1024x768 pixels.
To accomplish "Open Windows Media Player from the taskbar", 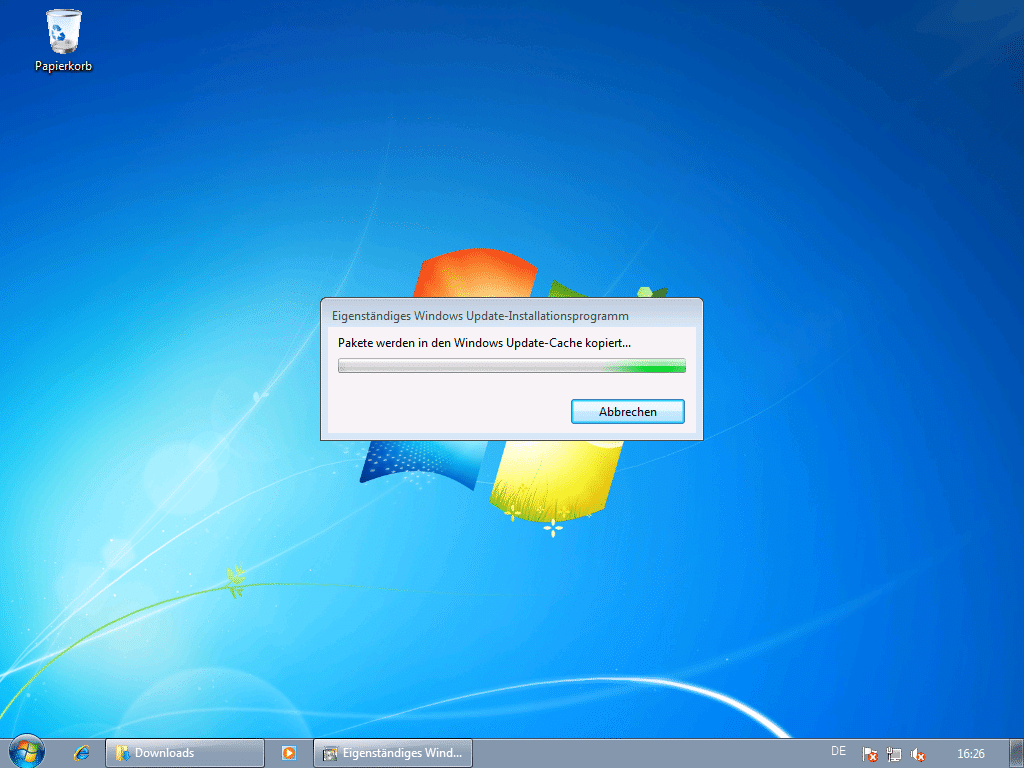I will tap(289, 753).
